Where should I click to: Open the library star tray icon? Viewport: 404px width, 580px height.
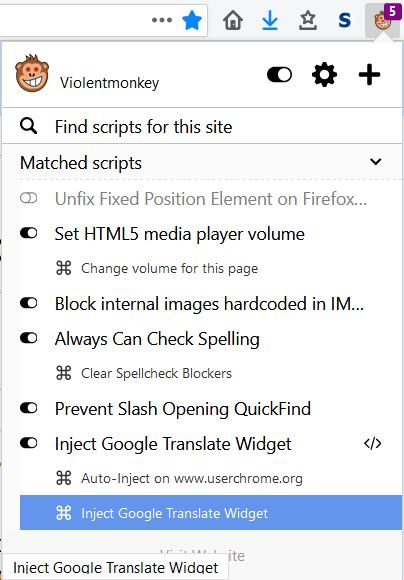coord(307,20)
